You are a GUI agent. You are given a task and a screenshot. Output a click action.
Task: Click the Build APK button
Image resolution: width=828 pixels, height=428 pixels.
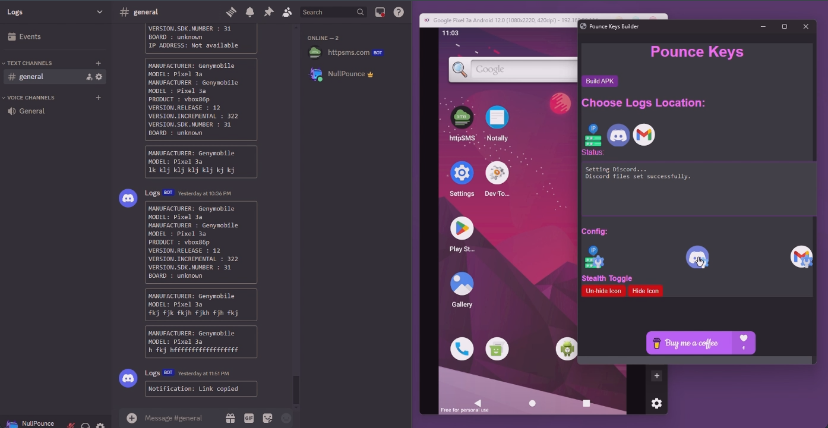point(599,81)
